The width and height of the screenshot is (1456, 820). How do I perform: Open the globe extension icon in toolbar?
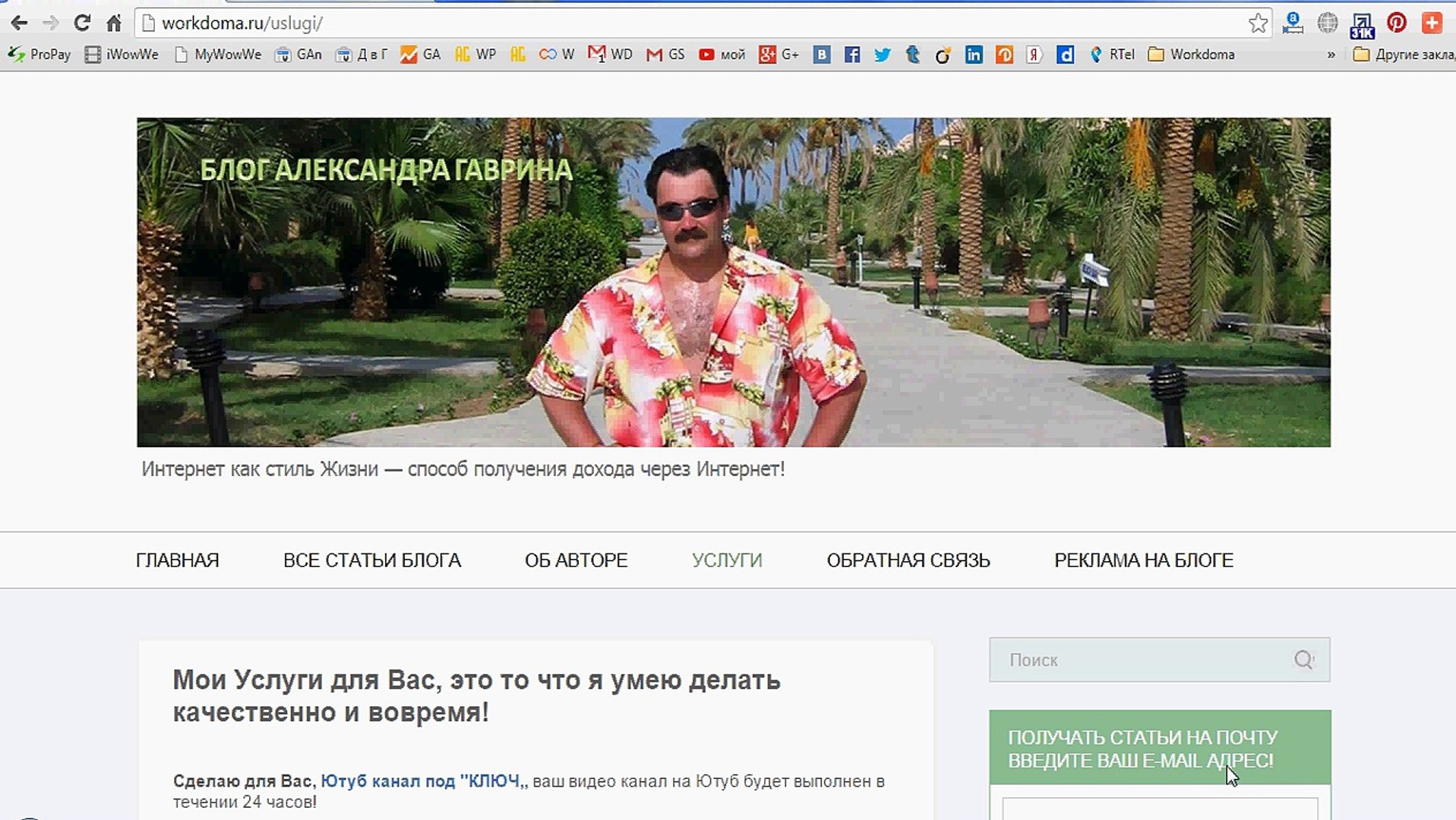tap(1328, 23)
